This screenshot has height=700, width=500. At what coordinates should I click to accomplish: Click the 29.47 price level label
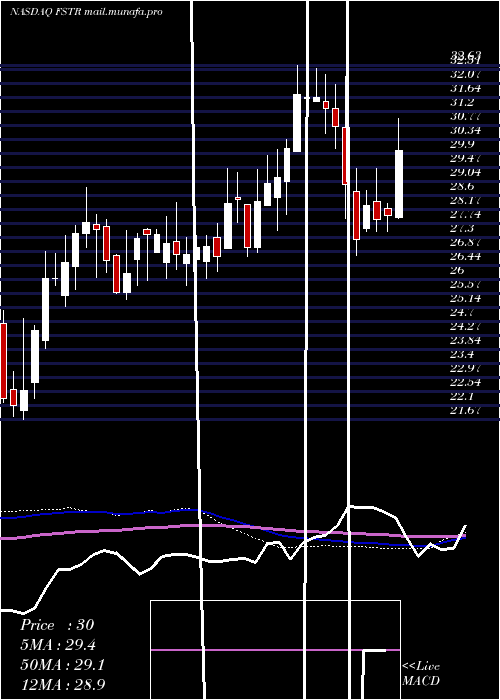465,158
